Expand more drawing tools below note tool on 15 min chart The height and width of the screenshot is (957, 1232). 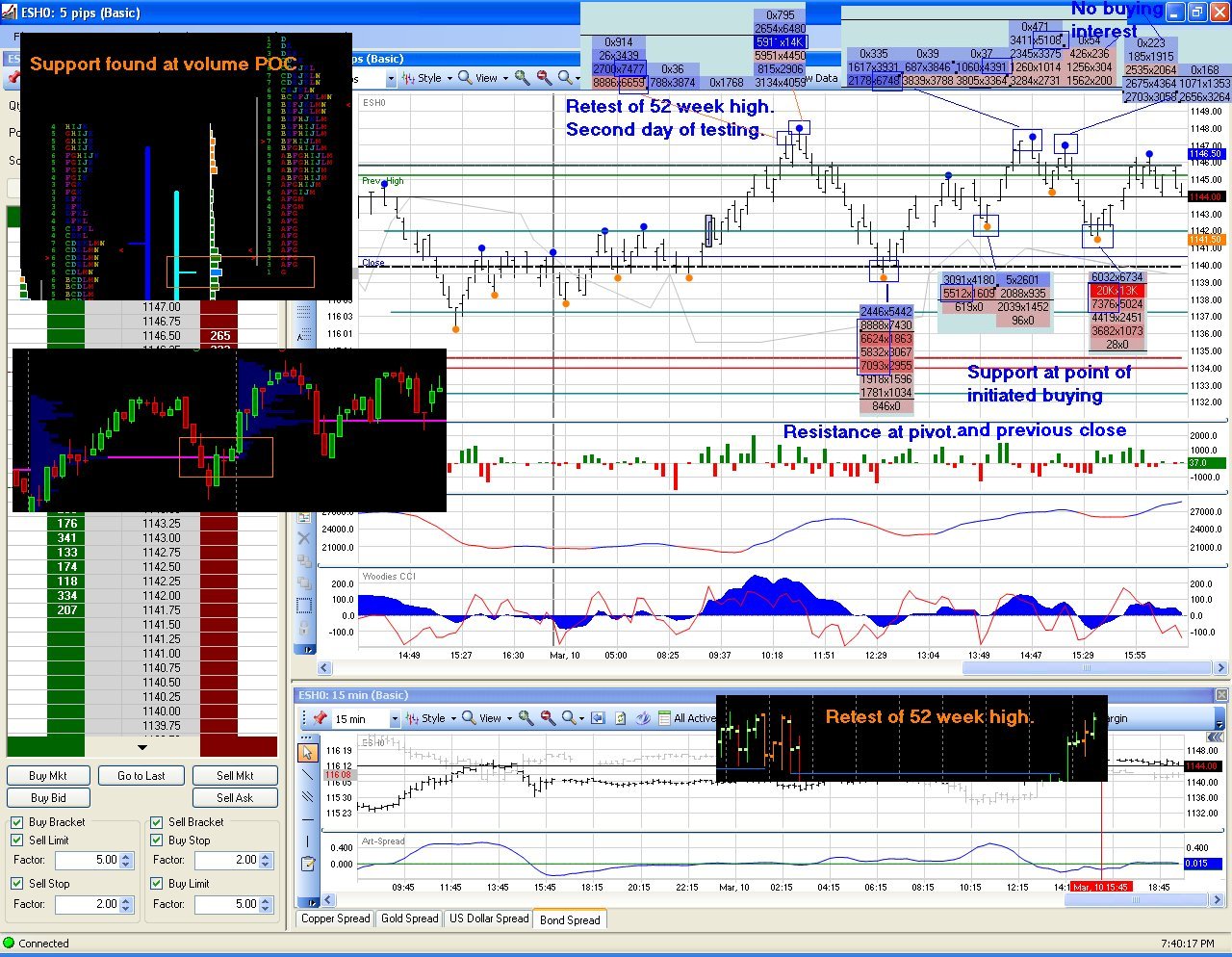click(308, 902)
